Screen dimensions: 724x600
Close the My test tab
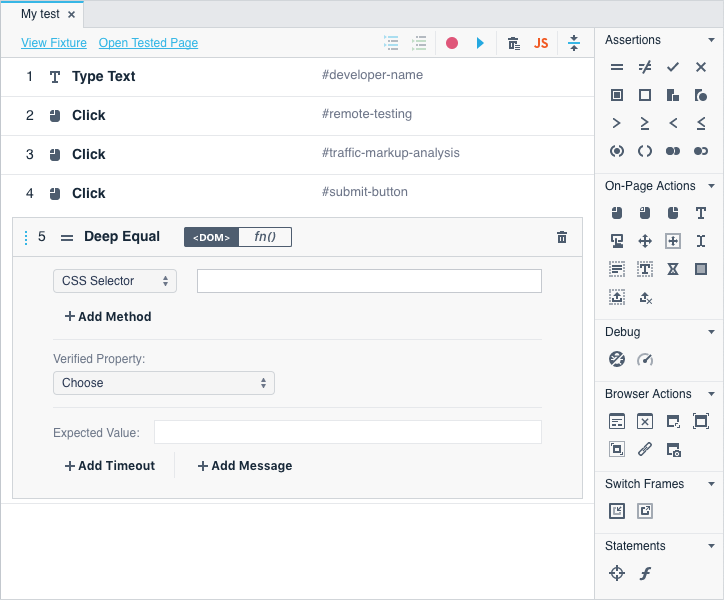(x=72, y=15)
